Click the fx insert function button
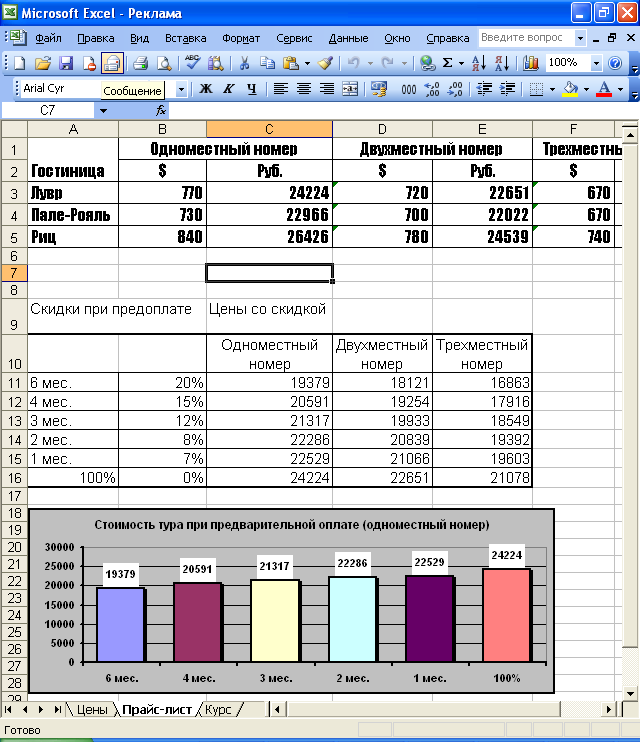This screenshot has width=640, height=742. pos(161,111)
